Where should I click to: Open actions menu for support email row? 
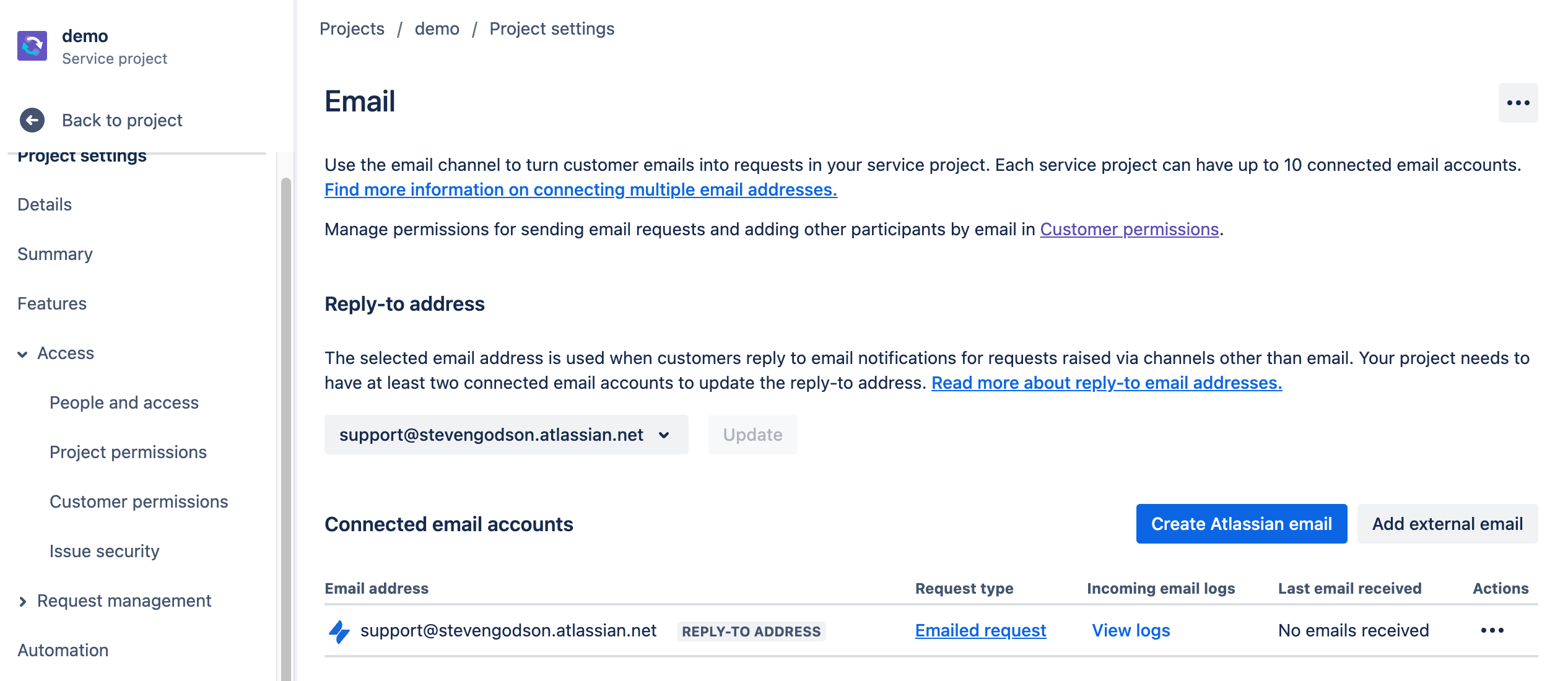pos(1492,630)
